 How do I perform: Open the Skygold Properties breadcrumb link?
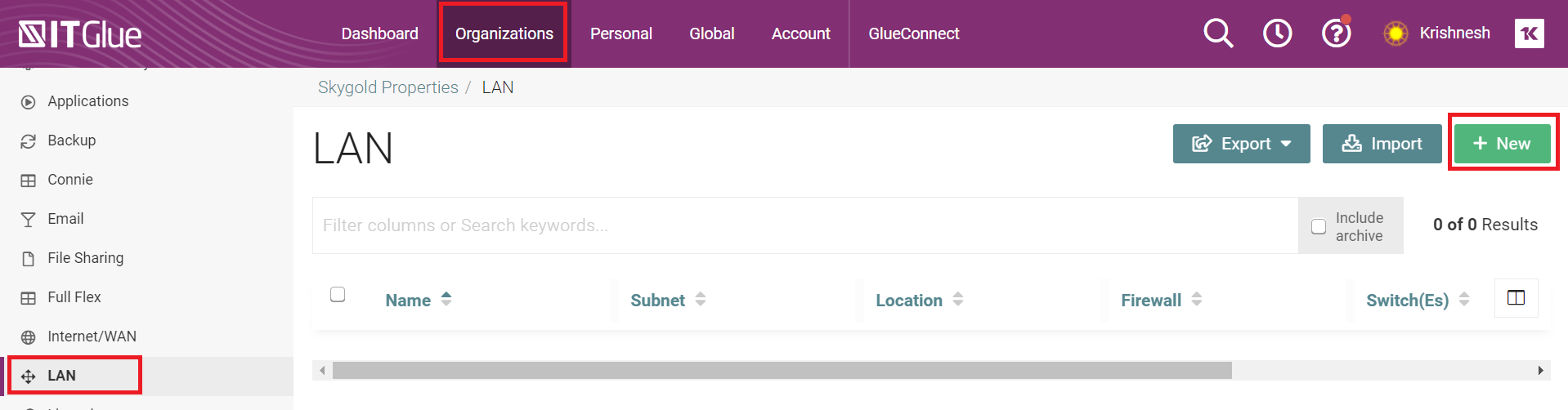coord(388,87)
